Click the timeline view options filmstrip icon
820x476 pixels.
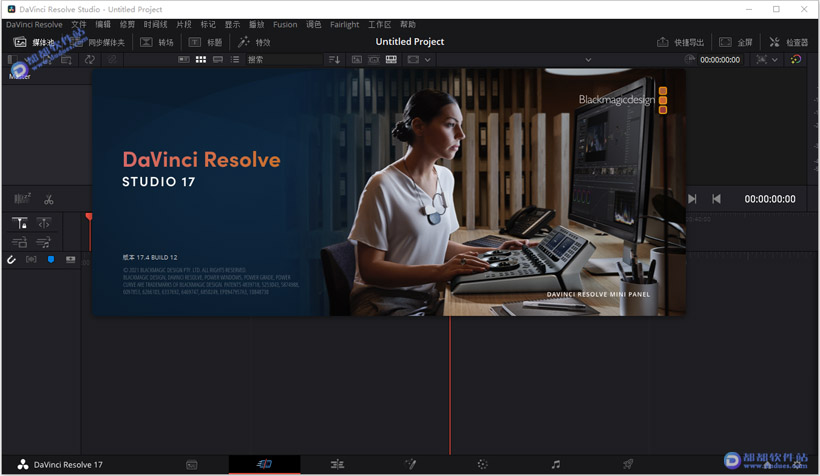pyautogui.click(x=71, y=259)
